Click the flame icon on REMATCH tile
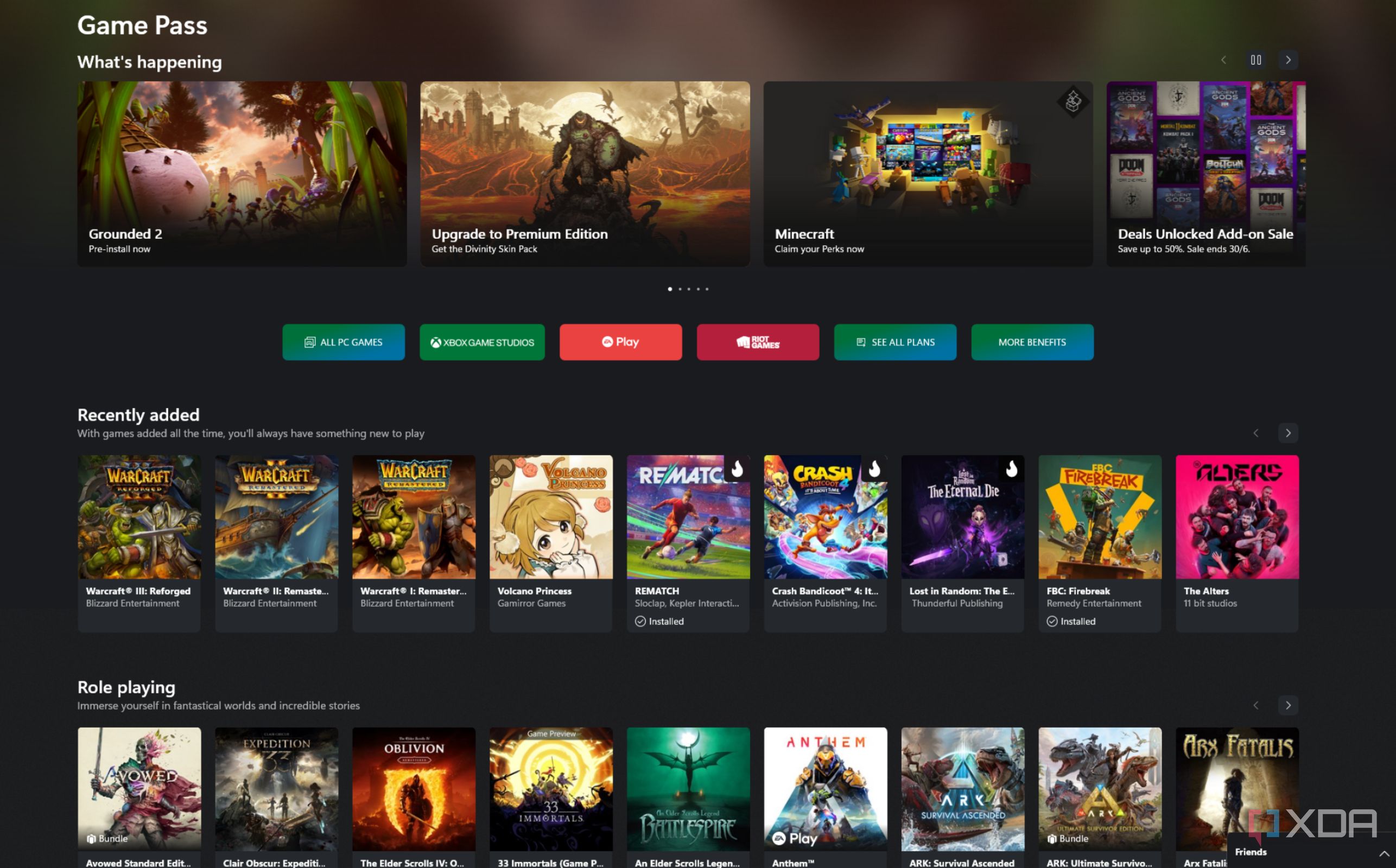 [737, 469]
